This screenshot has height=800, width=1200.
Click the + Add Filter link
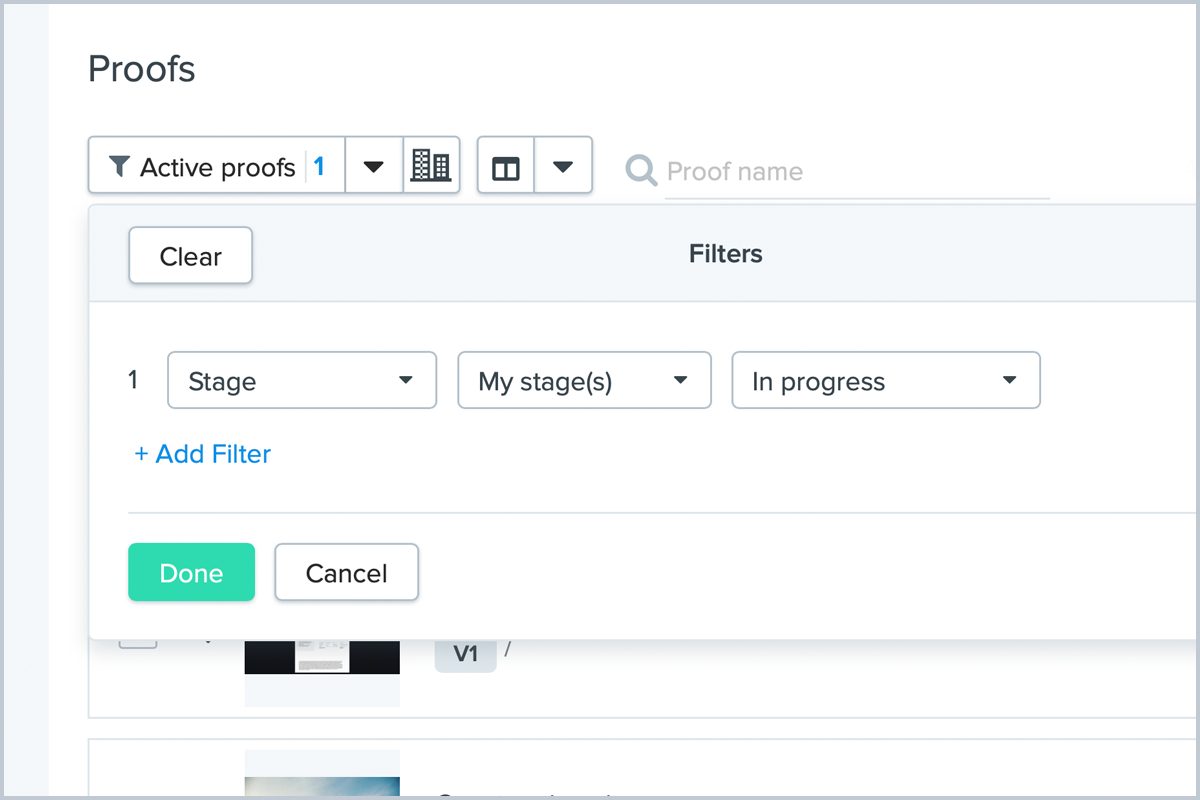(x=203, y=454)
